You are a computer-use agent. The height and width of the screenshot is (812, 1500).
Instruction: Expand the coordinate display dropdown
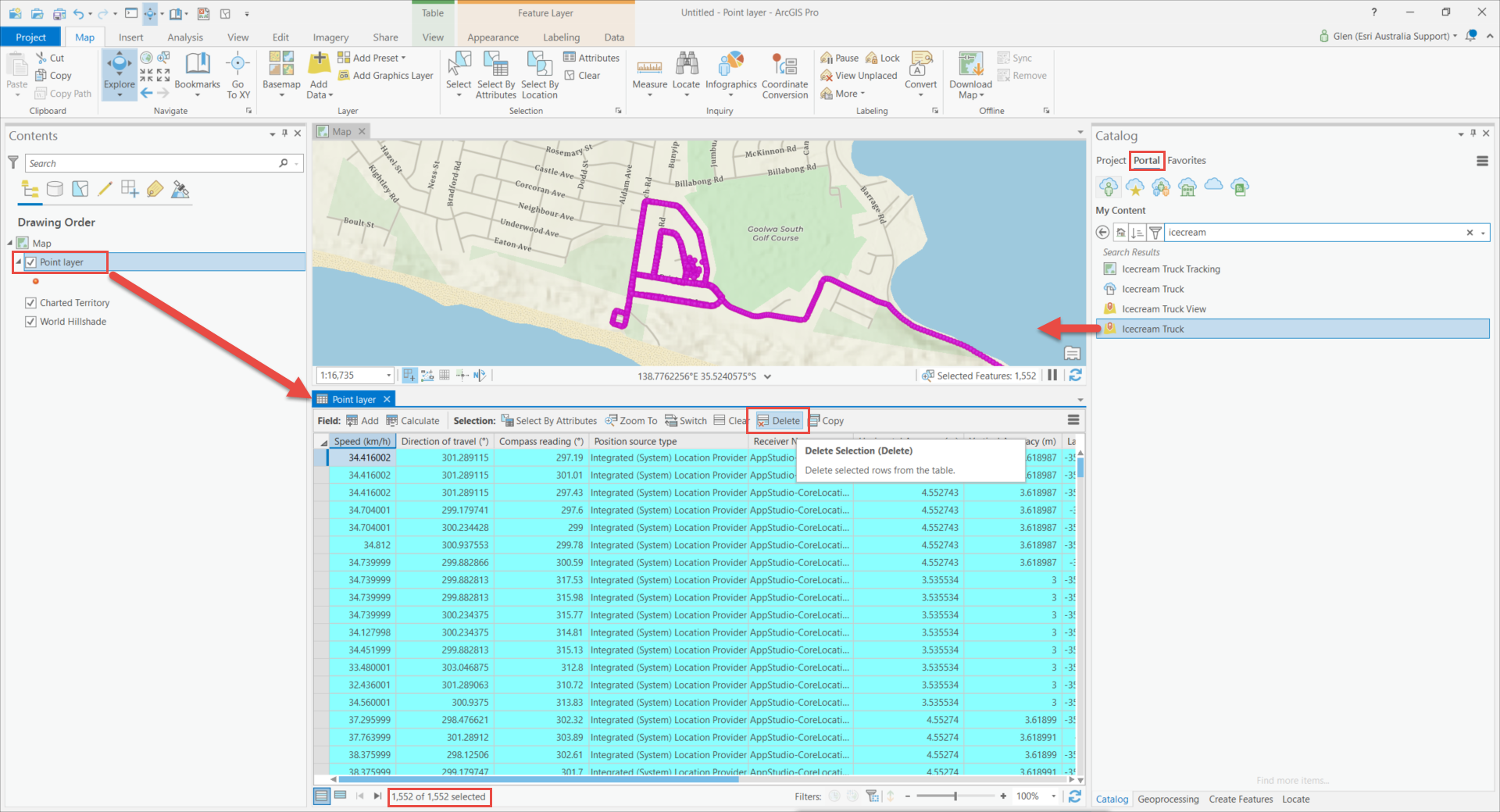click(769, 376)
